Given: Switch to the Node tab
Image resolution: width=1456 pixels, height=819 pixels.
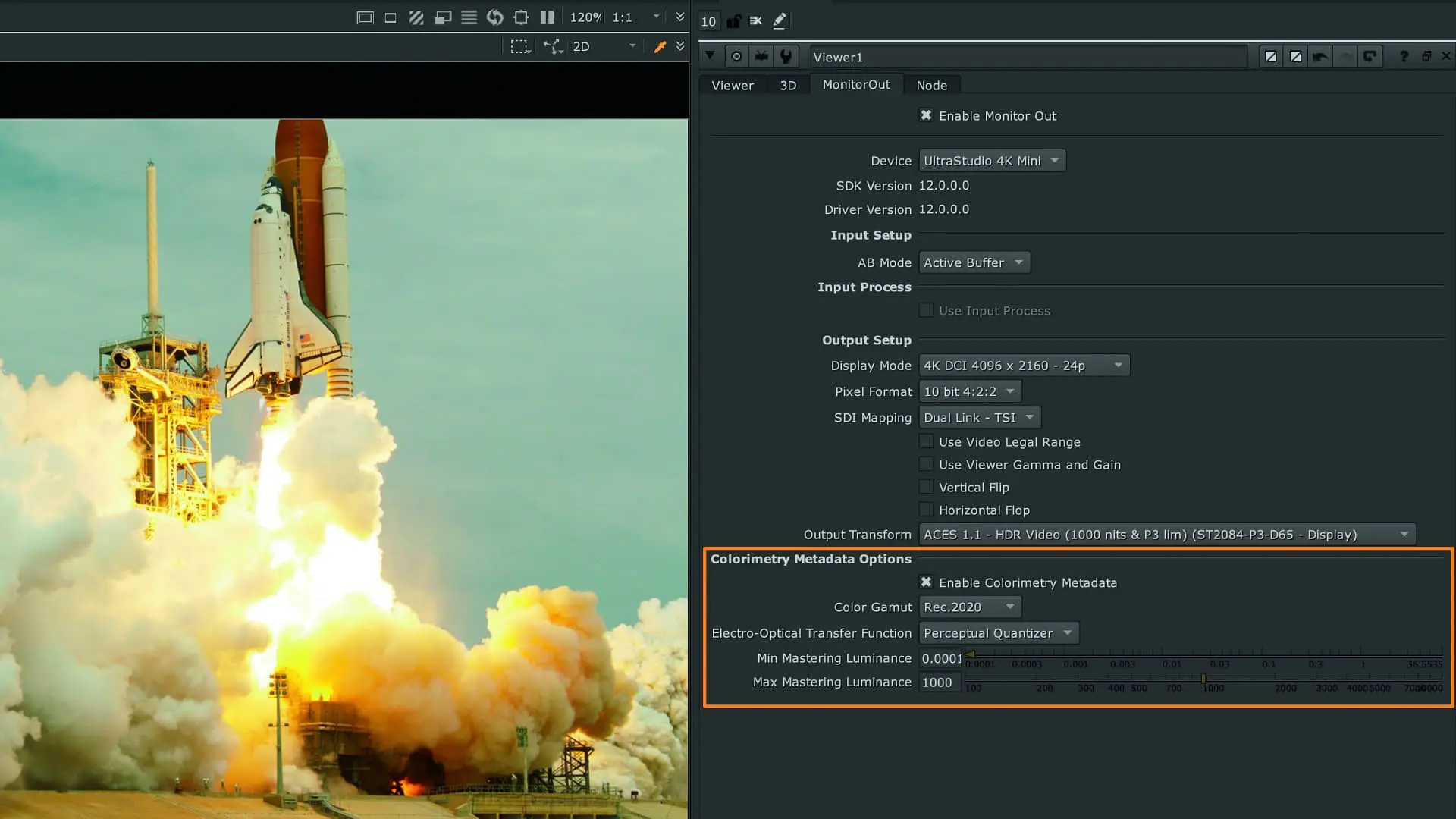Looking at the screenshot, I should click(x=931, y=86).
